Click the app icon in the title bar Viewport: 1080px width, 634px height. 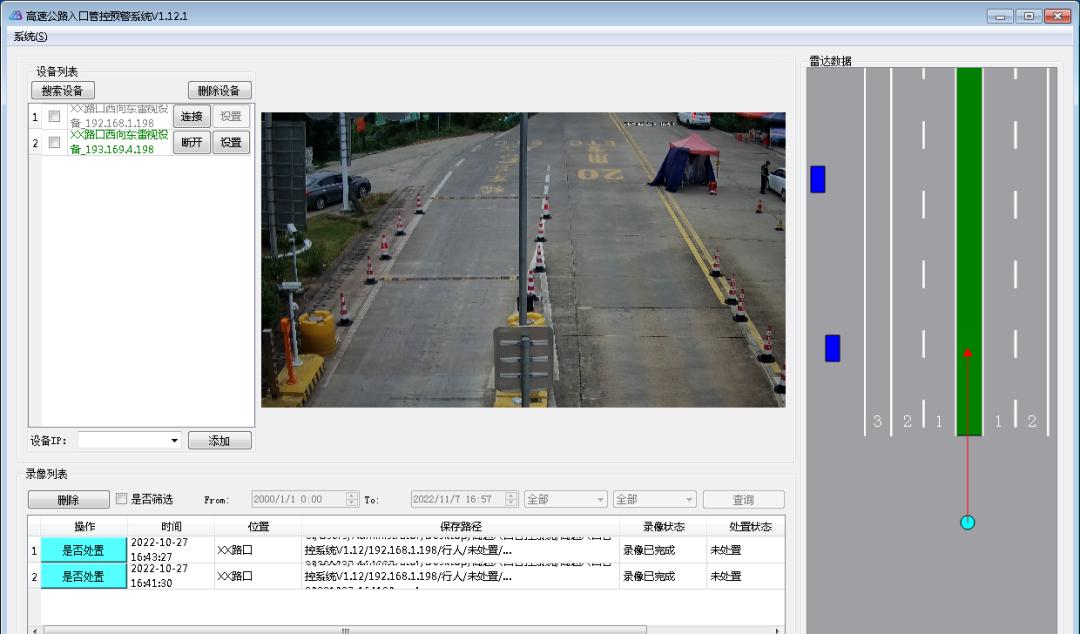[14, 16]
